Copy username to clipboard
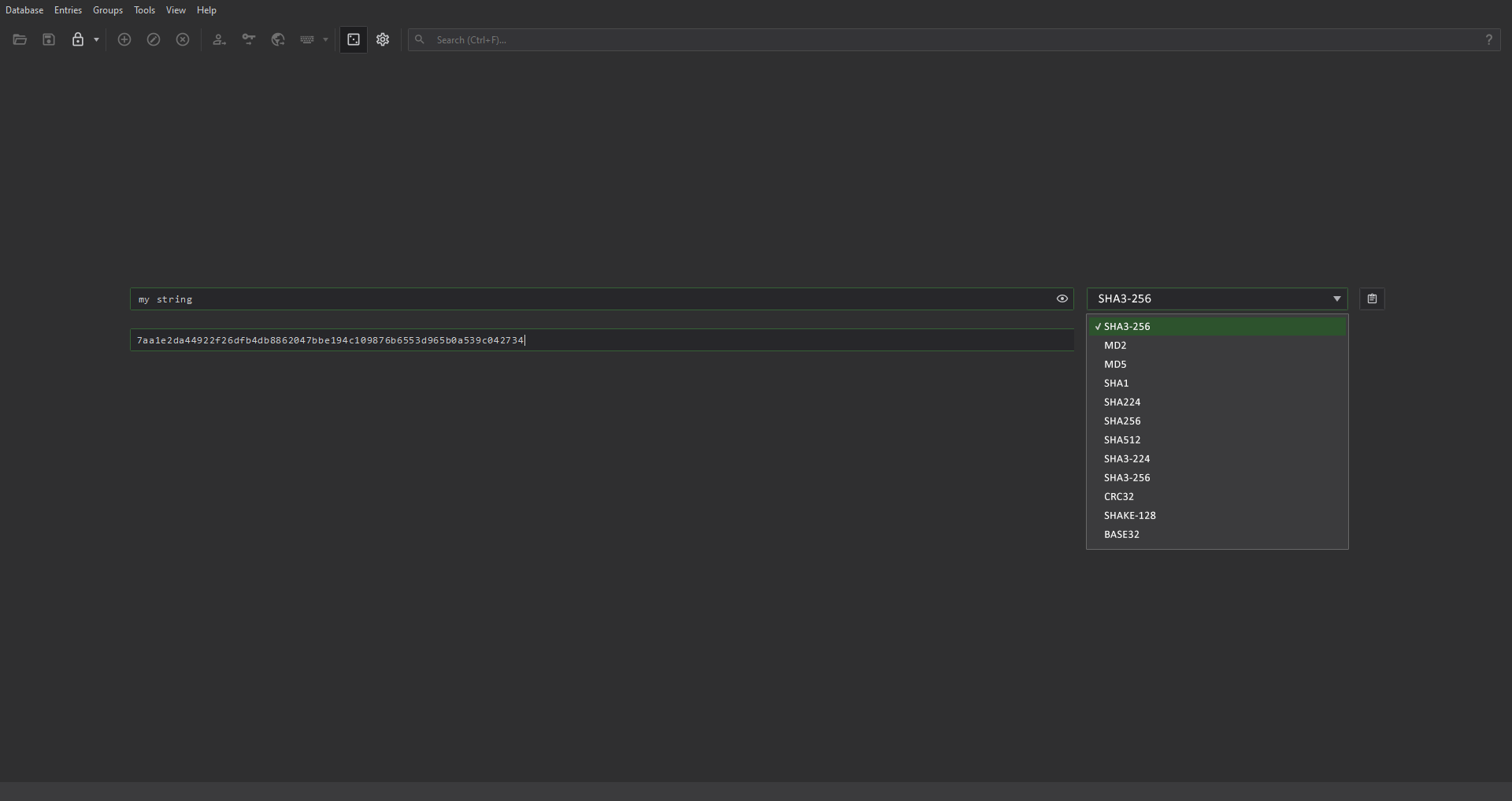This screenshot has width=1512, height=801. point(219,39)
